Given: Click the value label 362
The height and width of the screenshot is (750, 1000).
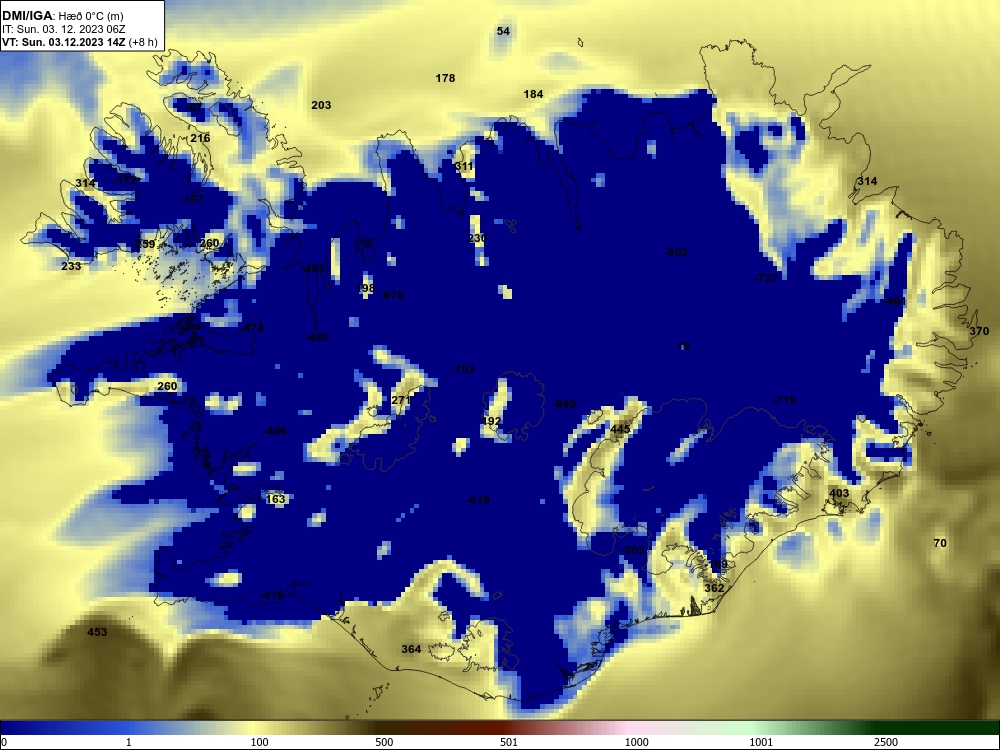Looking at the screenshot, I should pos(714,588).
